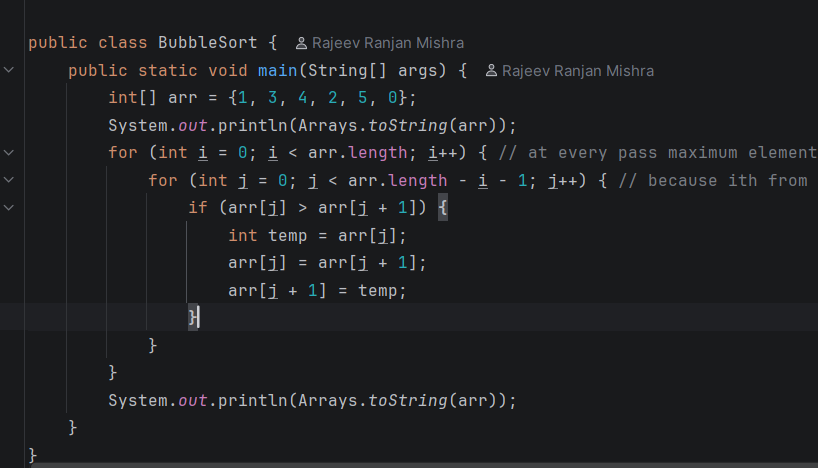This screenshot has height=468, width=818.
Task: Collapse the outer for-loop fold arrow
Action: pyautogui.click(x=9, y=152)
